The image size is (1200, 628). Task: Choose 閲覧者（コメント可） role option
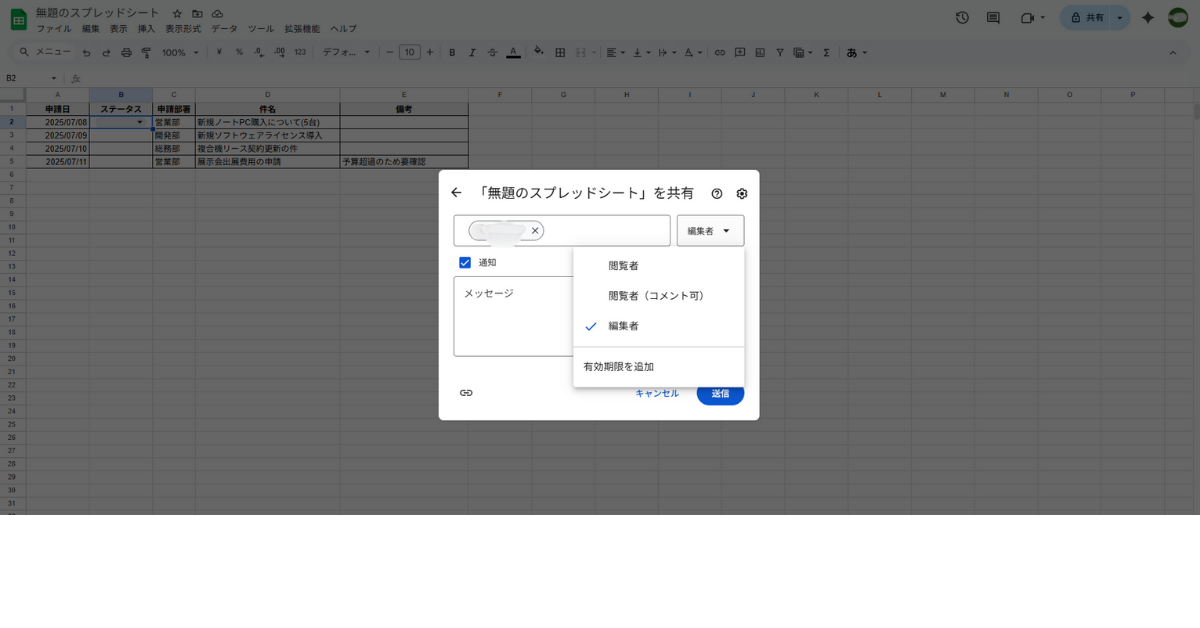pyautogui.click(x=656, y=296)
